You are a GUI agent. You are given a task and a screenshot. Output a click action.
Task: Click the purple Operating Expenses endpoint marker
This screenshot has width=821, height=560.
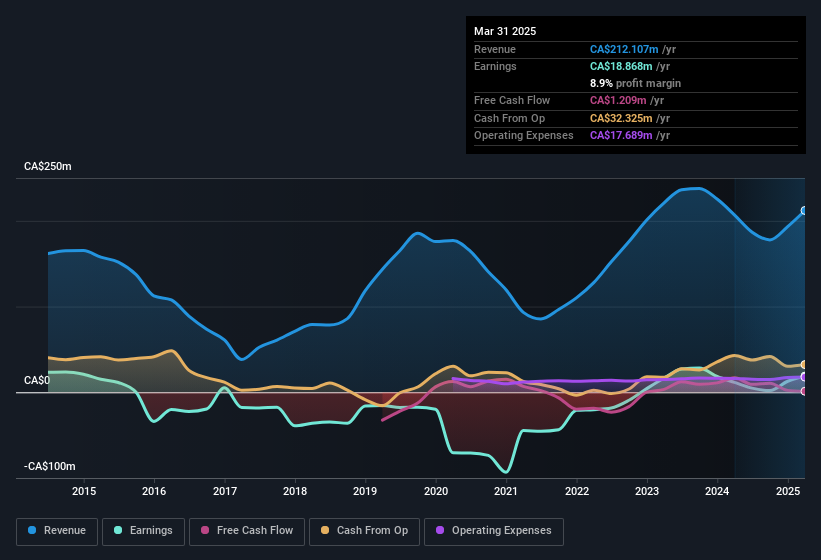click(x=804, y=377)
